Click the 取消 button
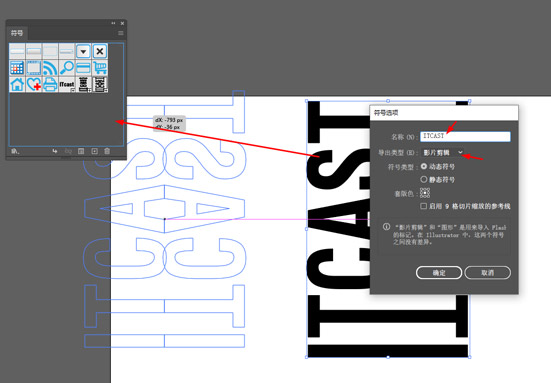This screenshot has height=383, width=551. pos(487,272)
